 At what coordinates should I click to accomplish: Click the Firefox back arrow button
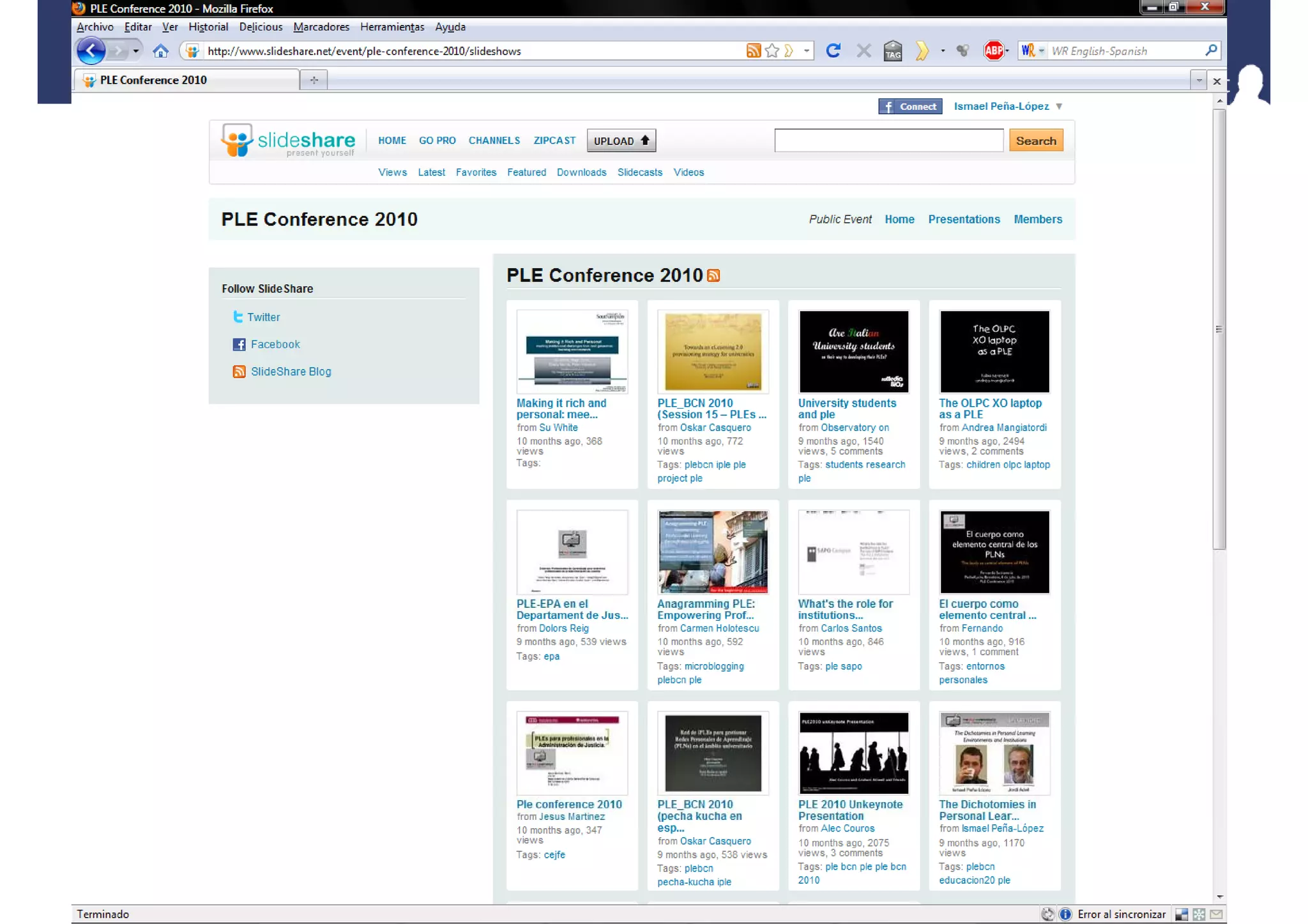point(91,50)
